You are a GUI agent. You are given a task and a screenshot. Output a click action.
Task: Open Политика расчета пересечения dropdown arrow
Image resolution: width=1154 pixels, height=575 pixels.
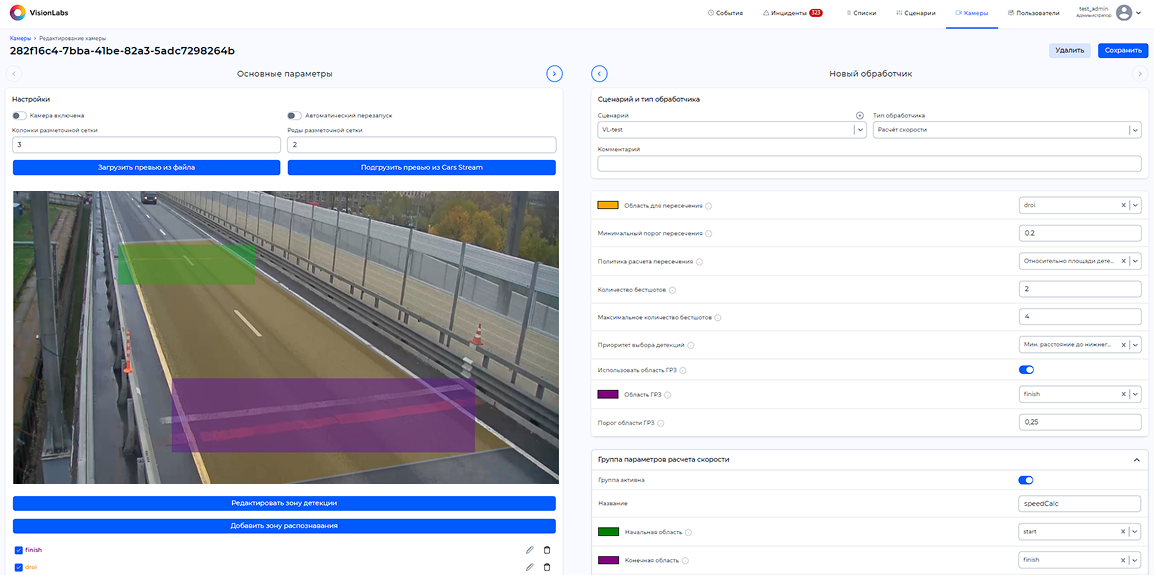1136,261
